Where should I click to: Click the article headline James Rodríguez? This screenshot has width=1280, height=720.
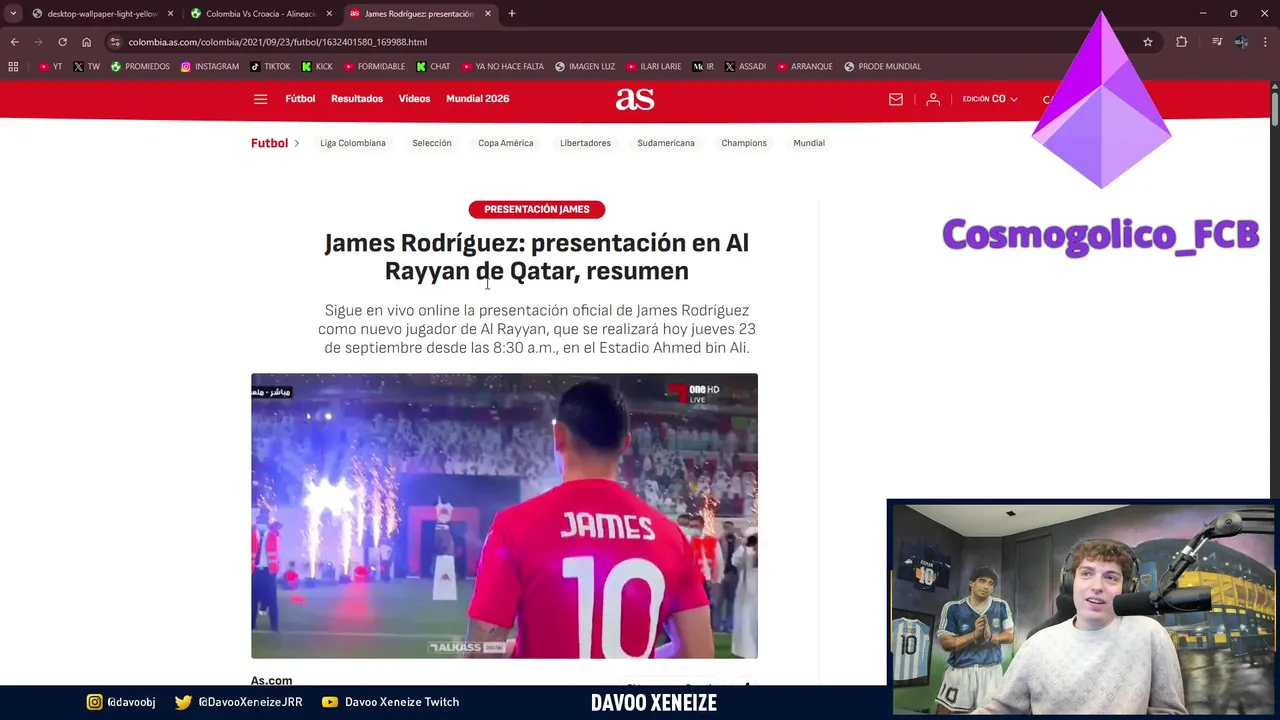tap(536, 257)
